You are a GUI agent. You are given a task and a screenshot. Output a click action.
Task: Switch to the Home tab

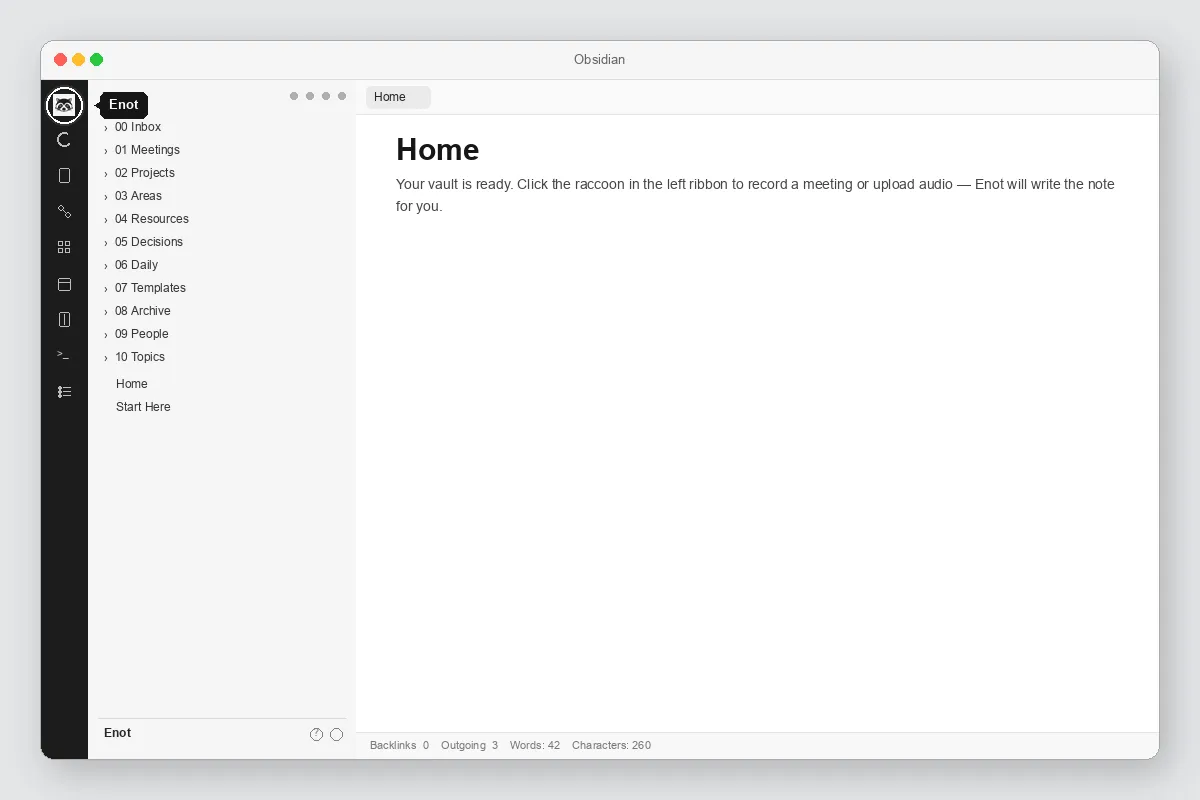pos(398,97)
